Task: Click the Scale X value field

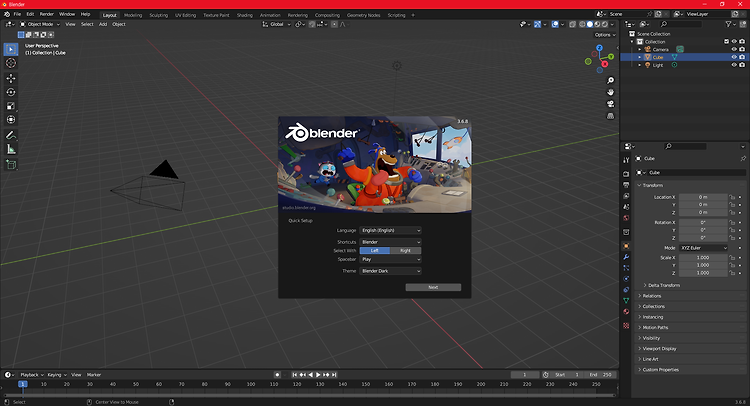Action: [703, 258]
